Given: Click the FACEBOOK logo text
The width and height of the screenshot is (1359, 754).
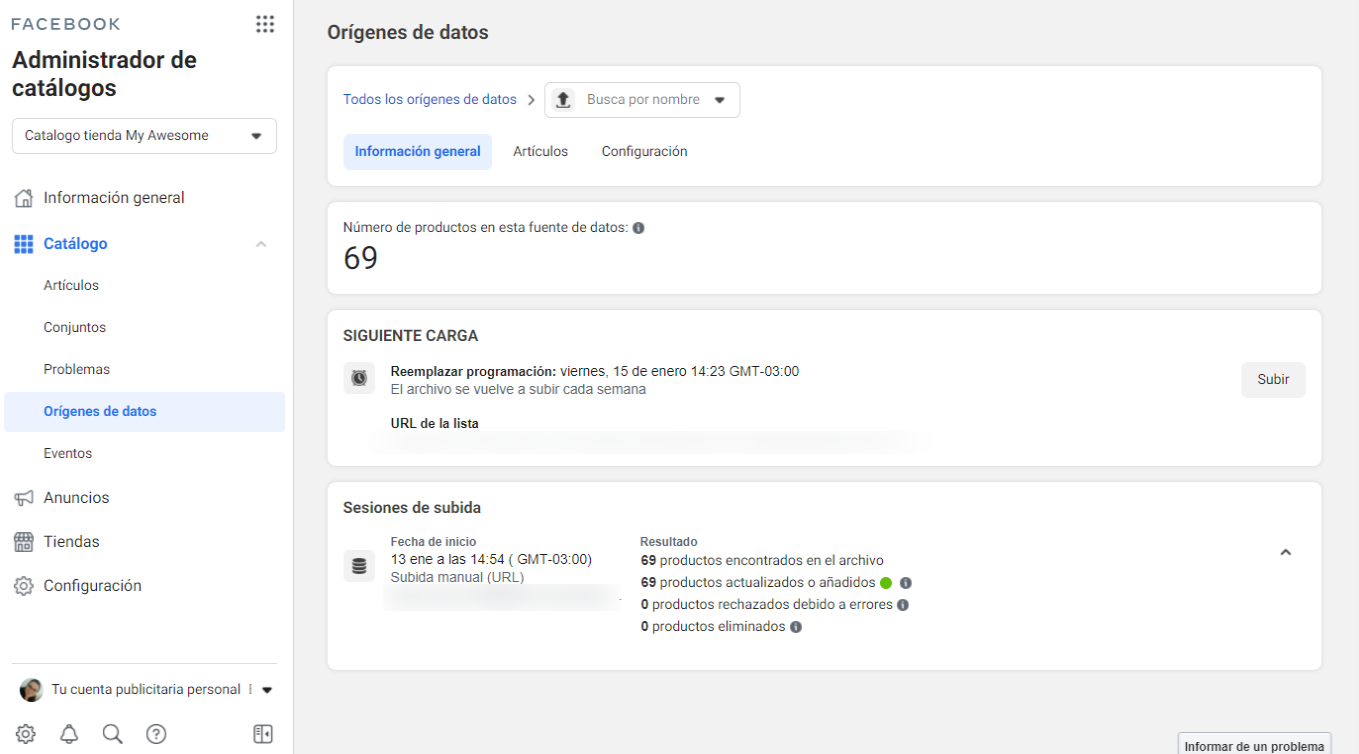Looking at the screenshot, I should tap(66, 24).
